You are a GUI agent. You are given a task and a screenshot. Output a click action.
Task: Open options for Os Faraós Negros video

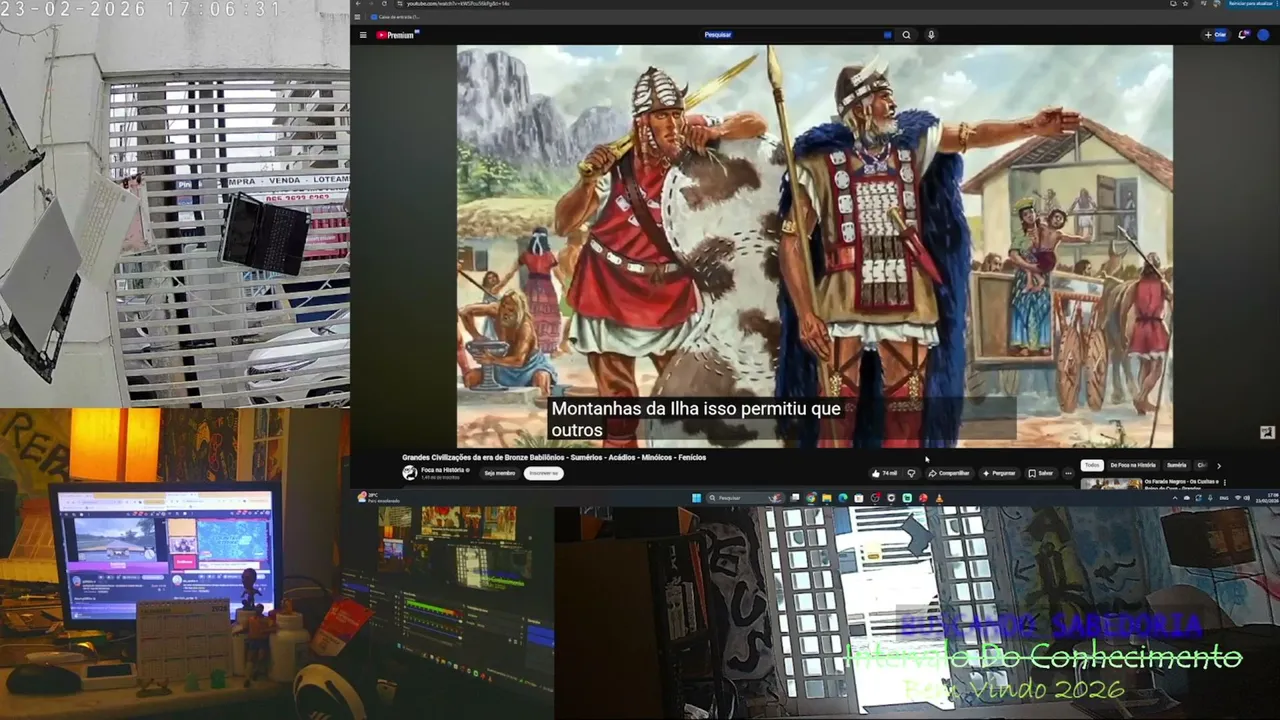click(1225, 482)
